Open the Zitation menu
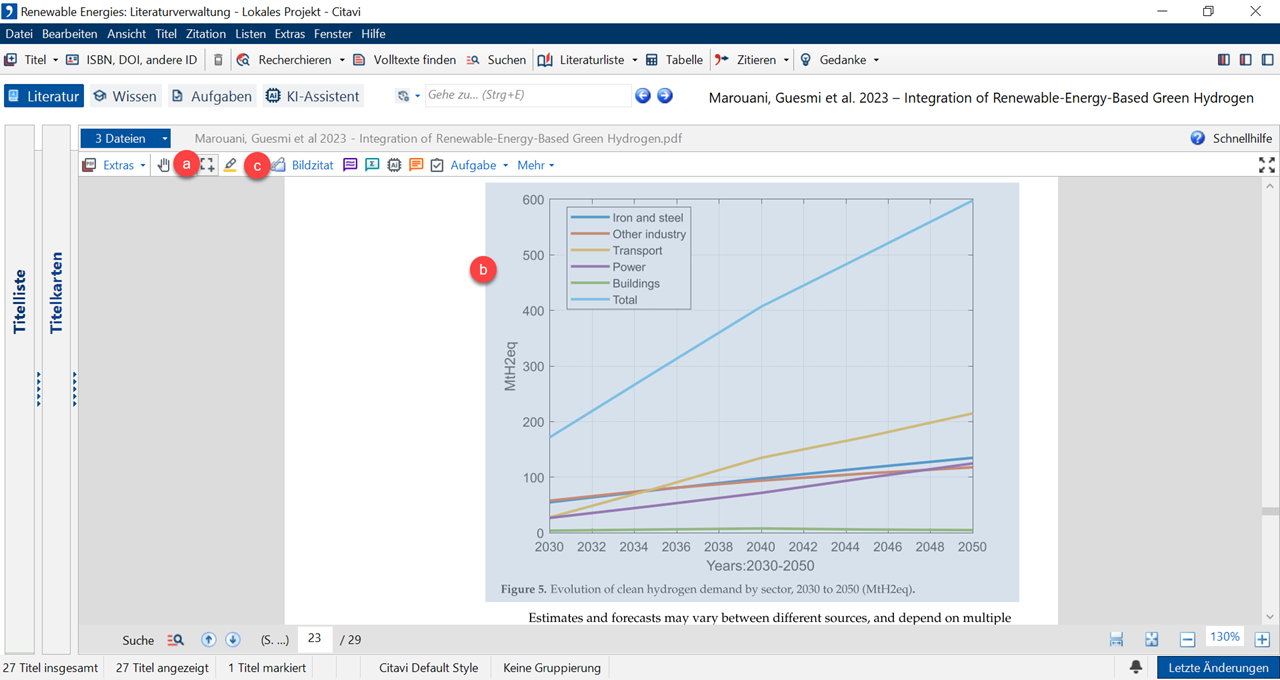1280x680 pixels. [206, 34]
